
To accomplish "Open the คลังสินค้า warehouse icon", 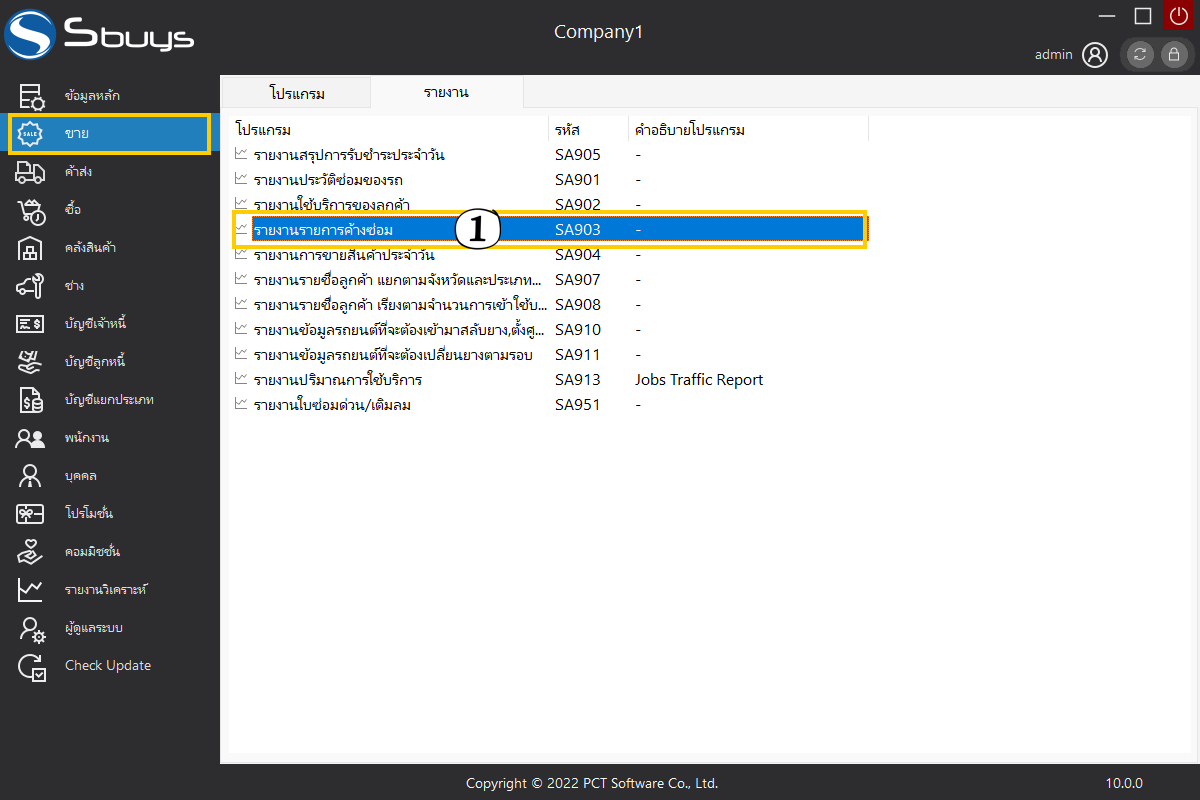I will coord(31,248).
